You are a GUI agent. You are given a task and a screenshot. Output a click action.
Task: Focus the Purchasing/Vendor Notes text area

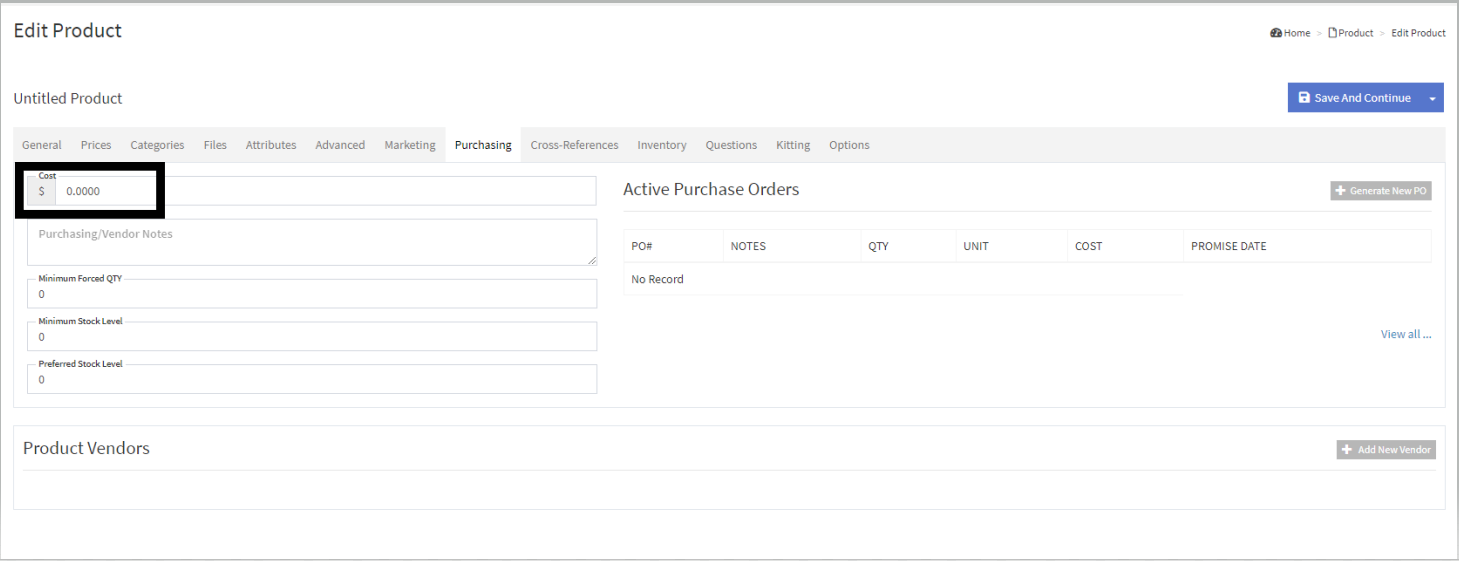click(311, 242)
